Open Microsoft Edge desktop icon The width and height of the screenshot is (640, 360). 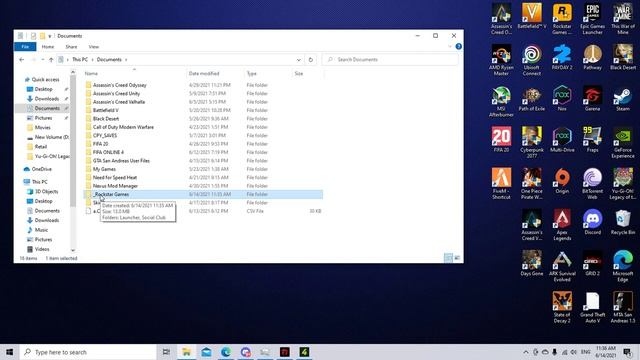(622, 266)
